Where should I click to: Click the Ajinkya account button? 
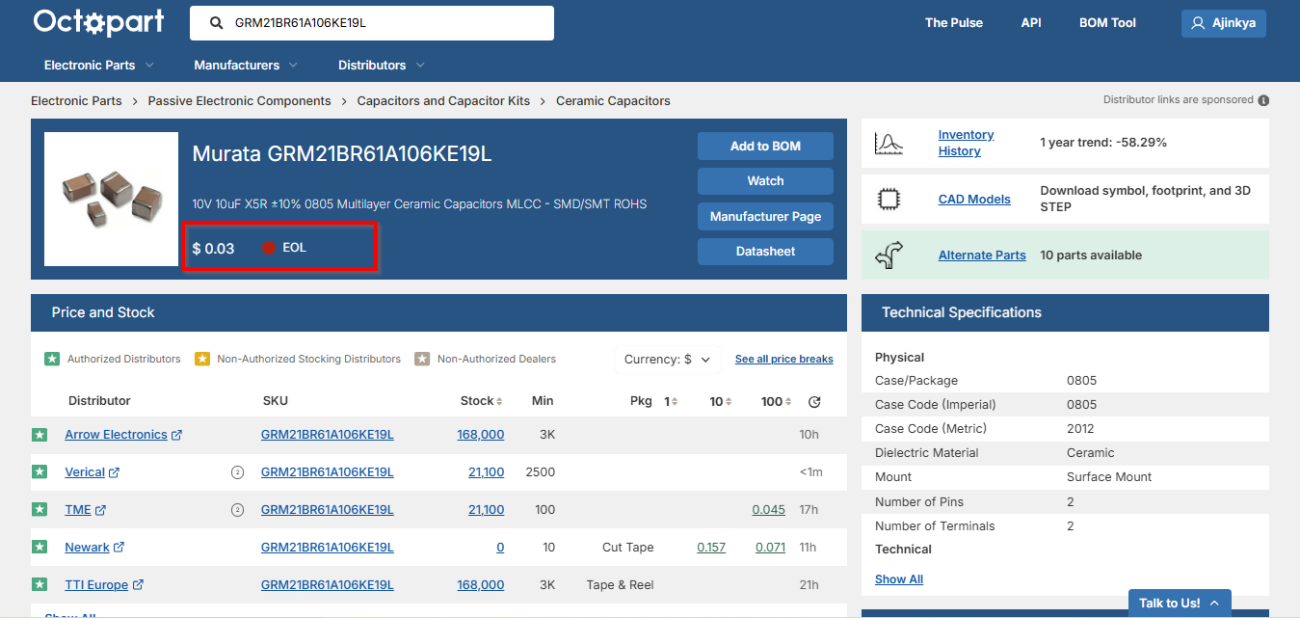click(1224, 23)
